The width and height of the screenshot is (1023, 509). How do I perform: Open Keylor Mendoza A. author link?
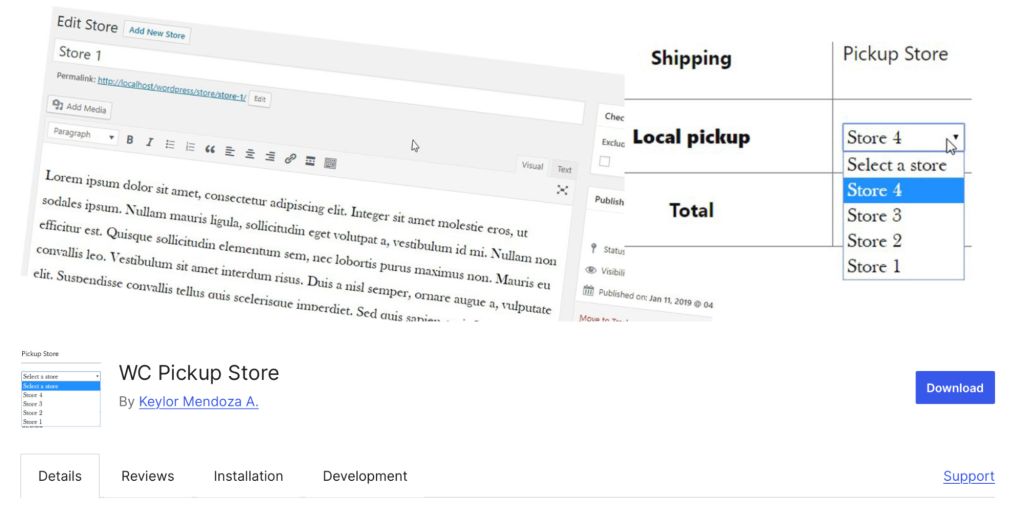point(198,401)
